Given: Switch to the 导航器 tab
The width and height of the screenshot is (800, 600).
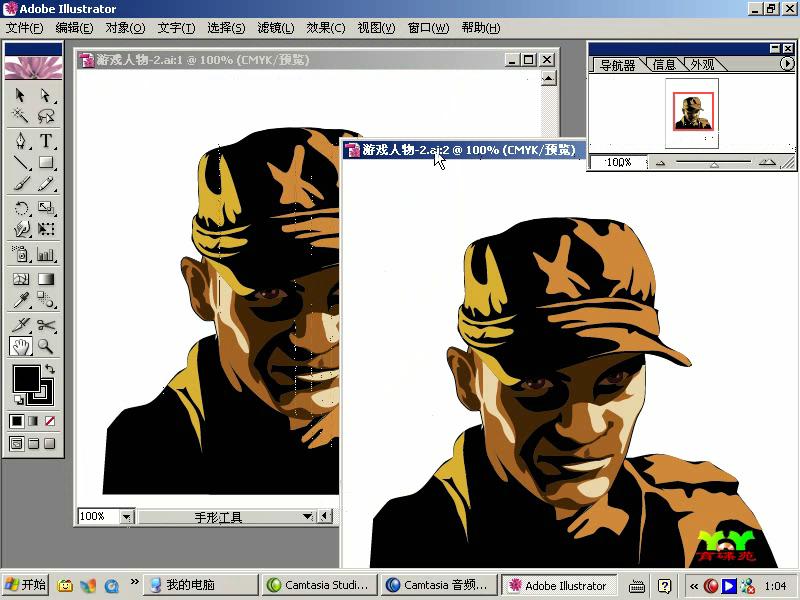Looking at the screenshot, I should [617, 65].
